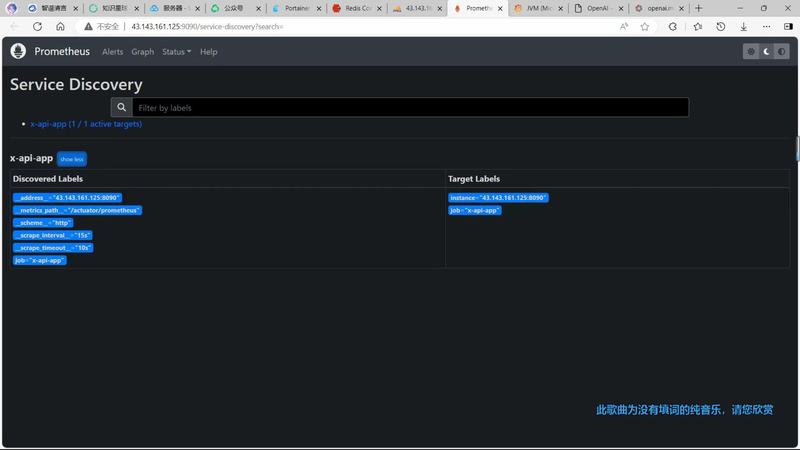Click the search magnifier icon beside filter

point(121,108)
